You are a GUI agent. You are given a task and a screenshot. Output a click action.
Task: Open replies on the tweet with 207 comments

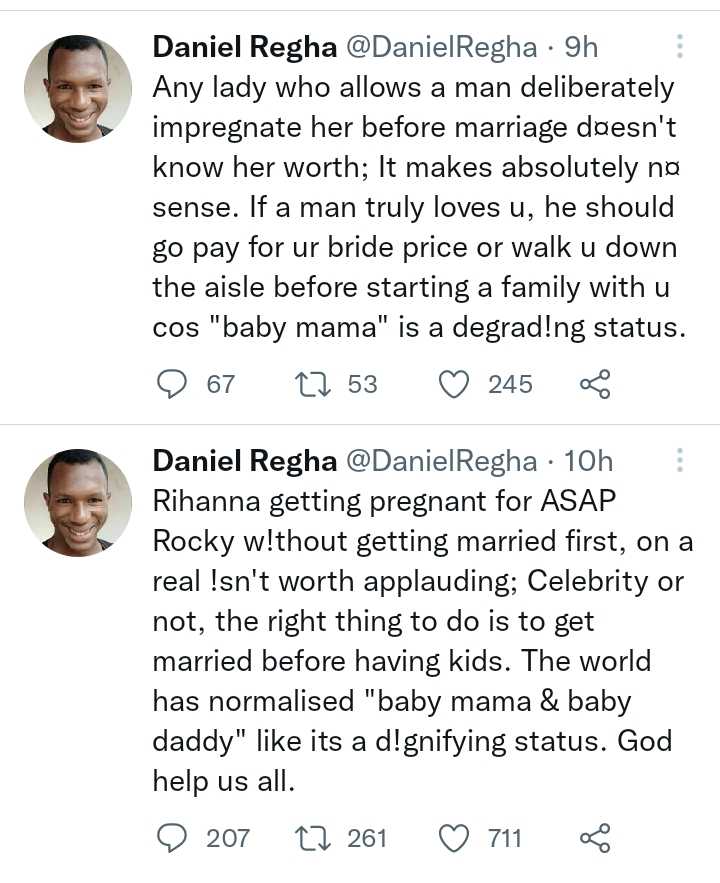(x=173, y=837)
